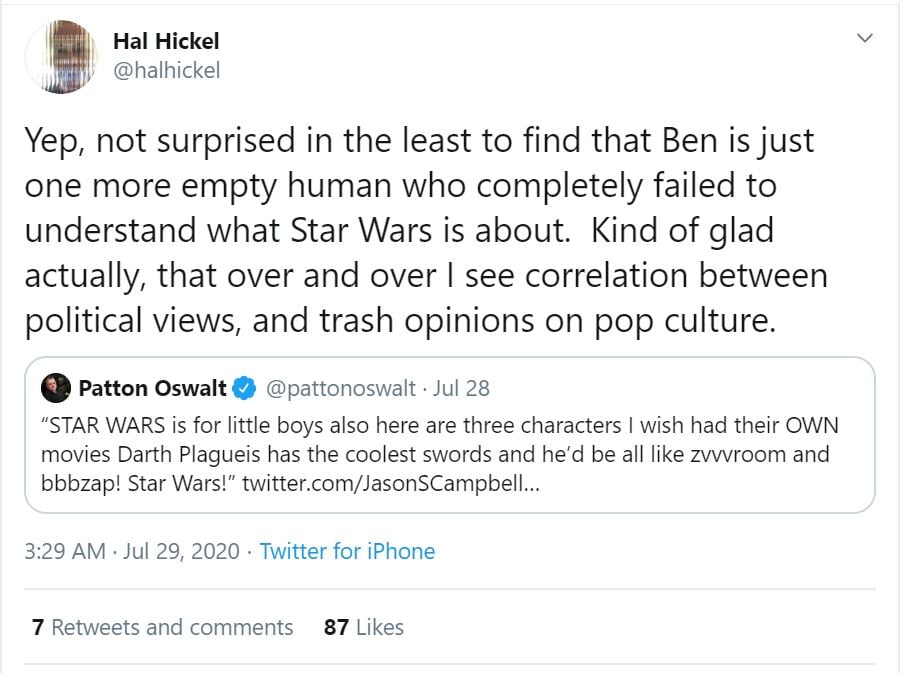Open Patton Oswalt's name in quoted tweet
This screenshot has width=903, height=673.
(x=152, y=388)
